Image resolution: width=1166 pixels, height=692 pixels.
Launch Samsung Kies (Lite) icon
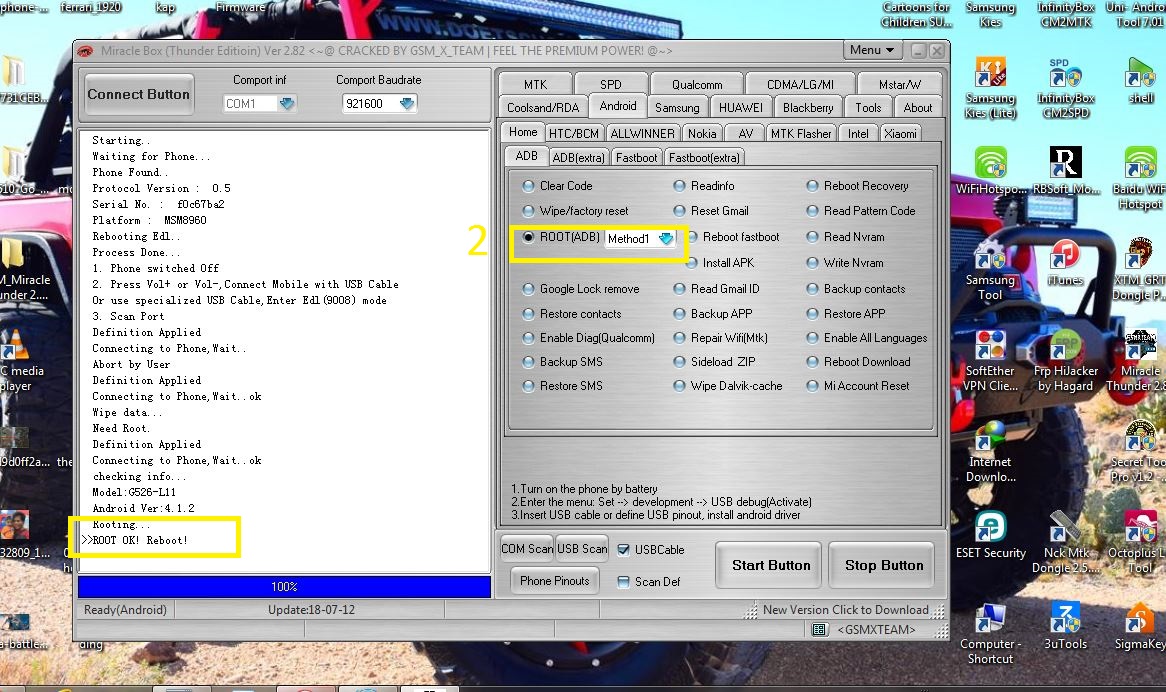[x=990, y=88]
